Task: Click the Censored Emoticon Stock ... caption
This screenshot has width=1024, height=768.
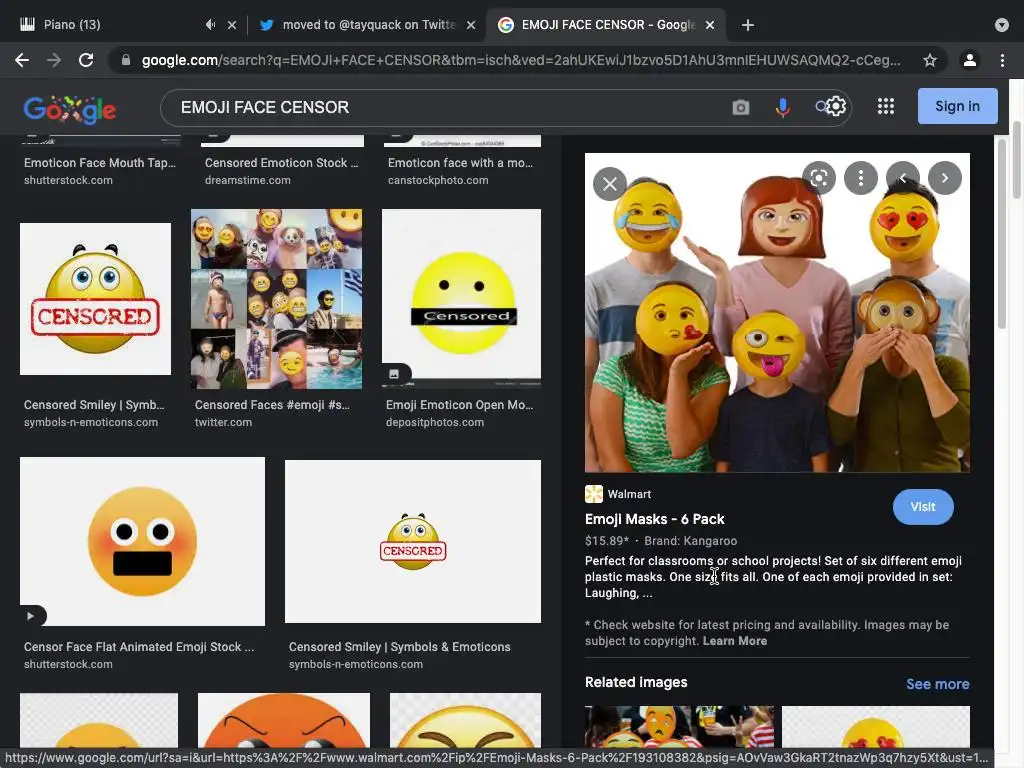Action: [281, 163]
